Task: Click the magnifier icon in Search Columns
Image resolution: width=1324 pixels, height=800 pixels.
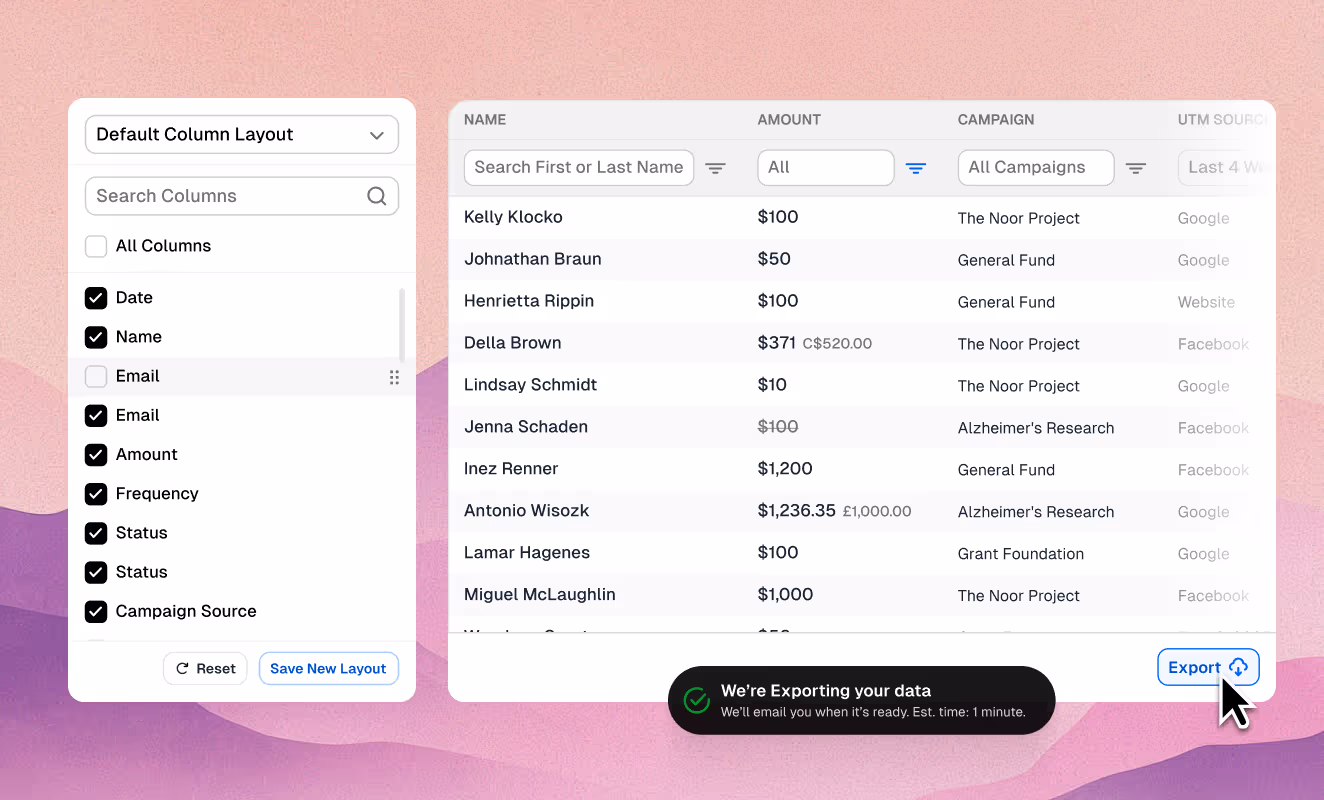Action: click(376, 196)
